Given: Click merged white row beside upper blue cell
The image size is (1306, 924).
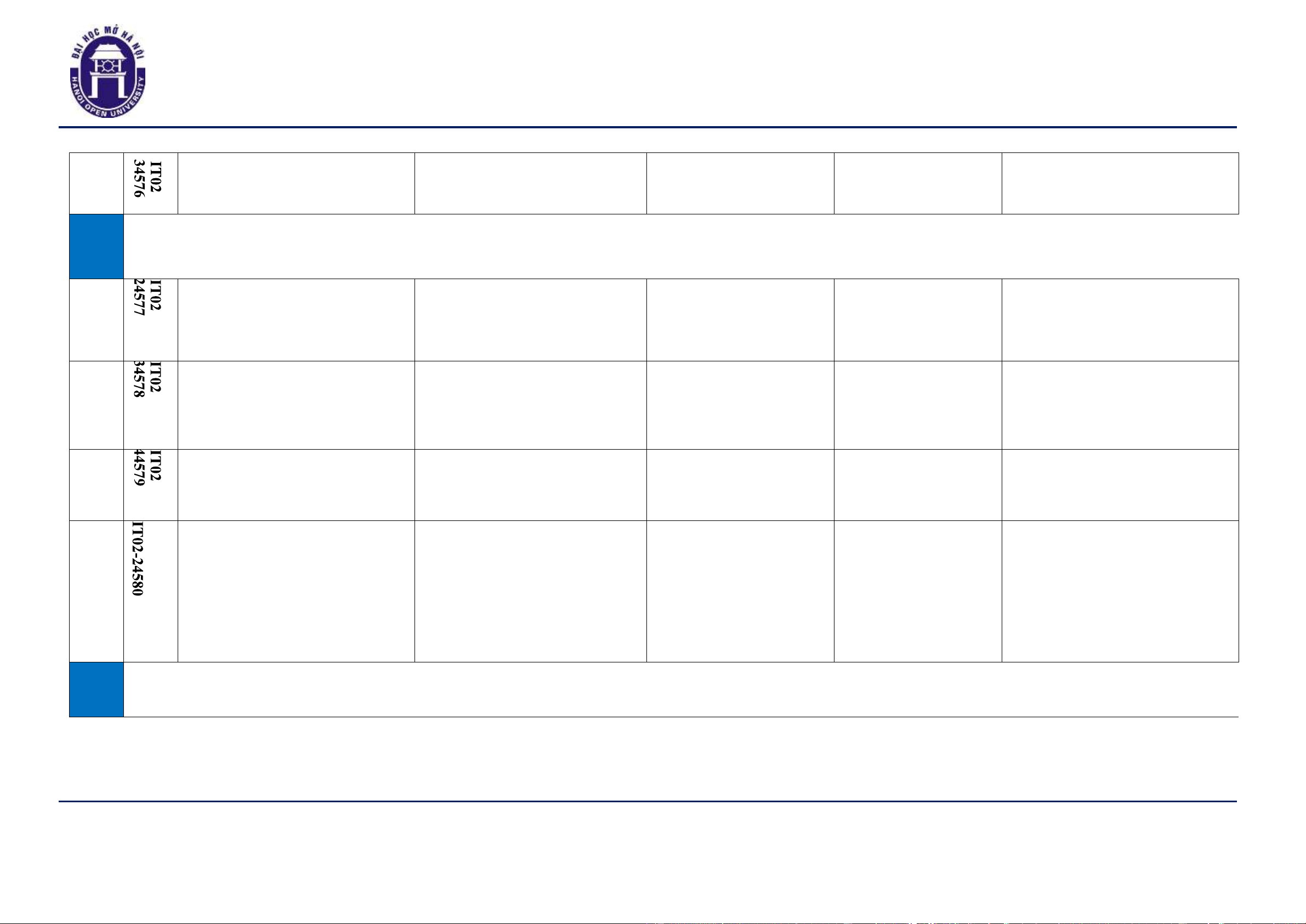Looking at the screenshot, I should [x=680, y=246].
